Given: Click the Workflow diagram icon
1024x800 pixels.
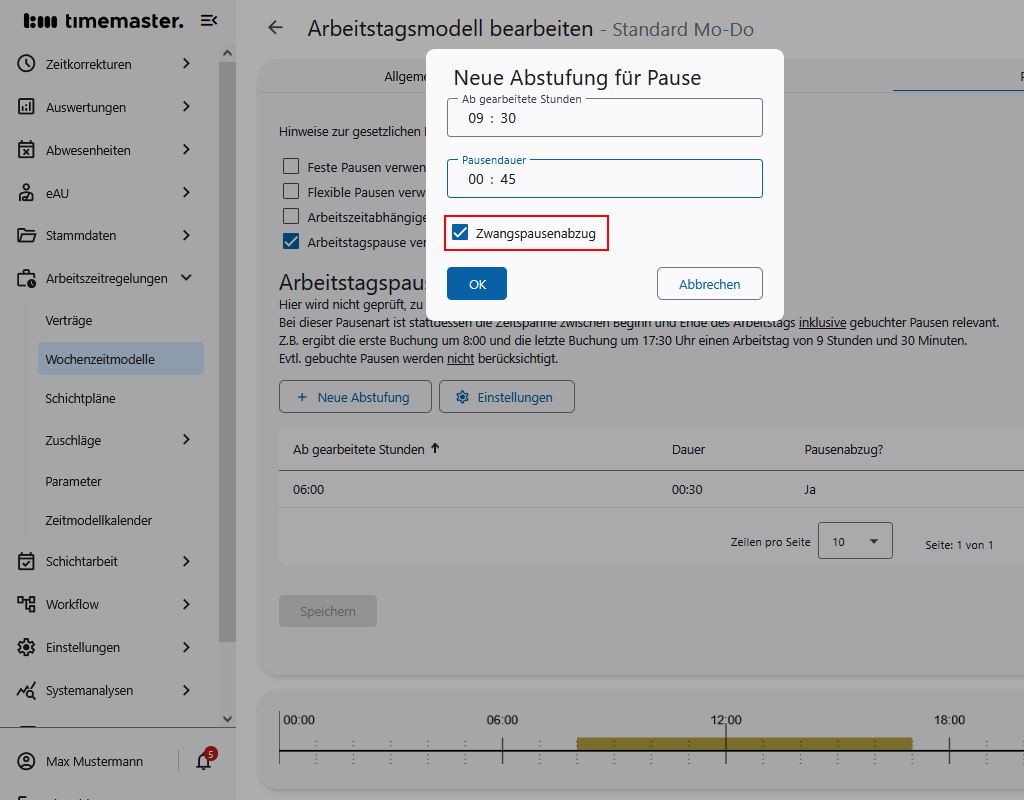Looking at the screenshot, I should [26, 604].
